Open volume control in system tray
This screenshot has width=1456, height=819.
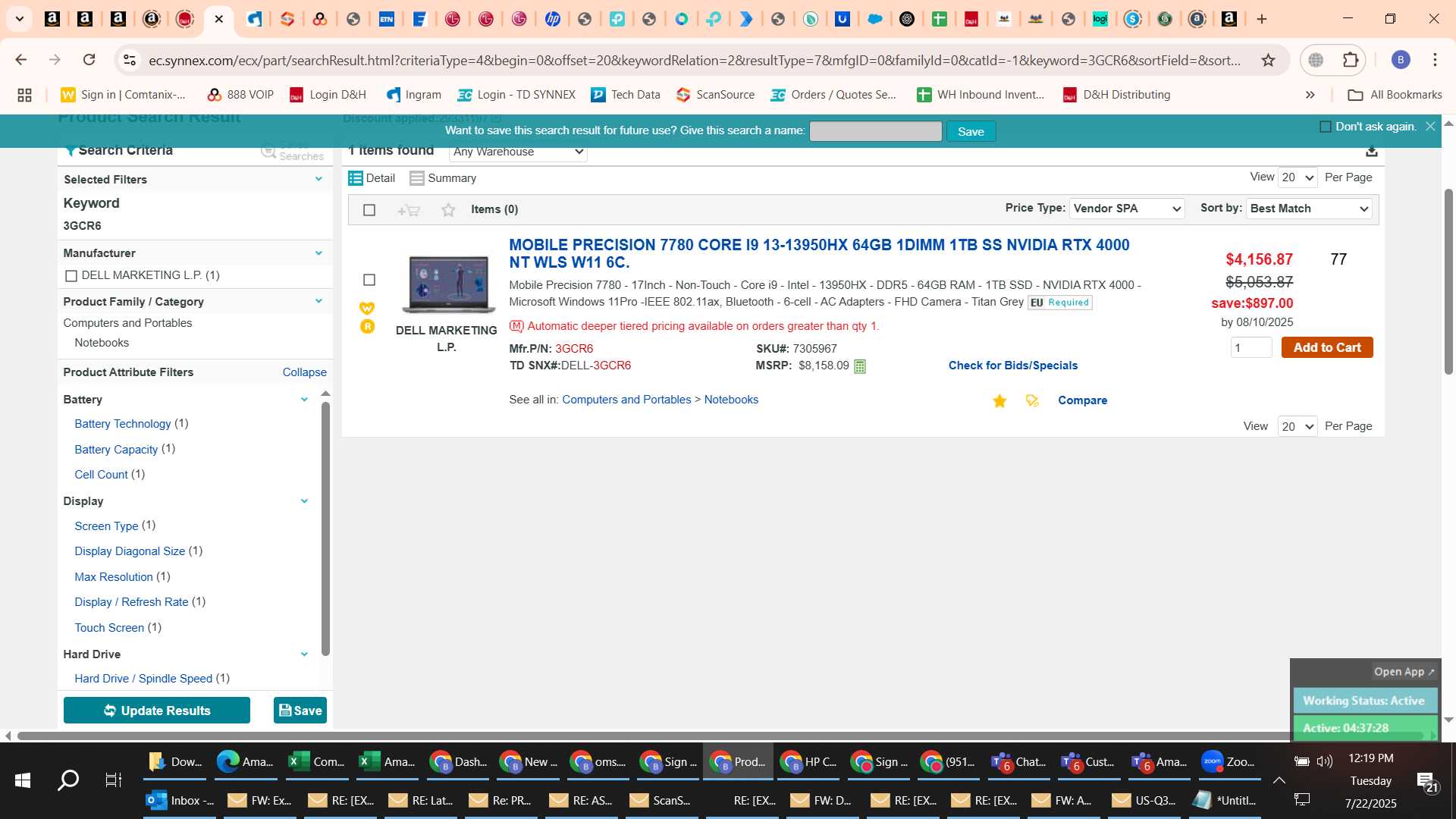tap(1325, 761)
